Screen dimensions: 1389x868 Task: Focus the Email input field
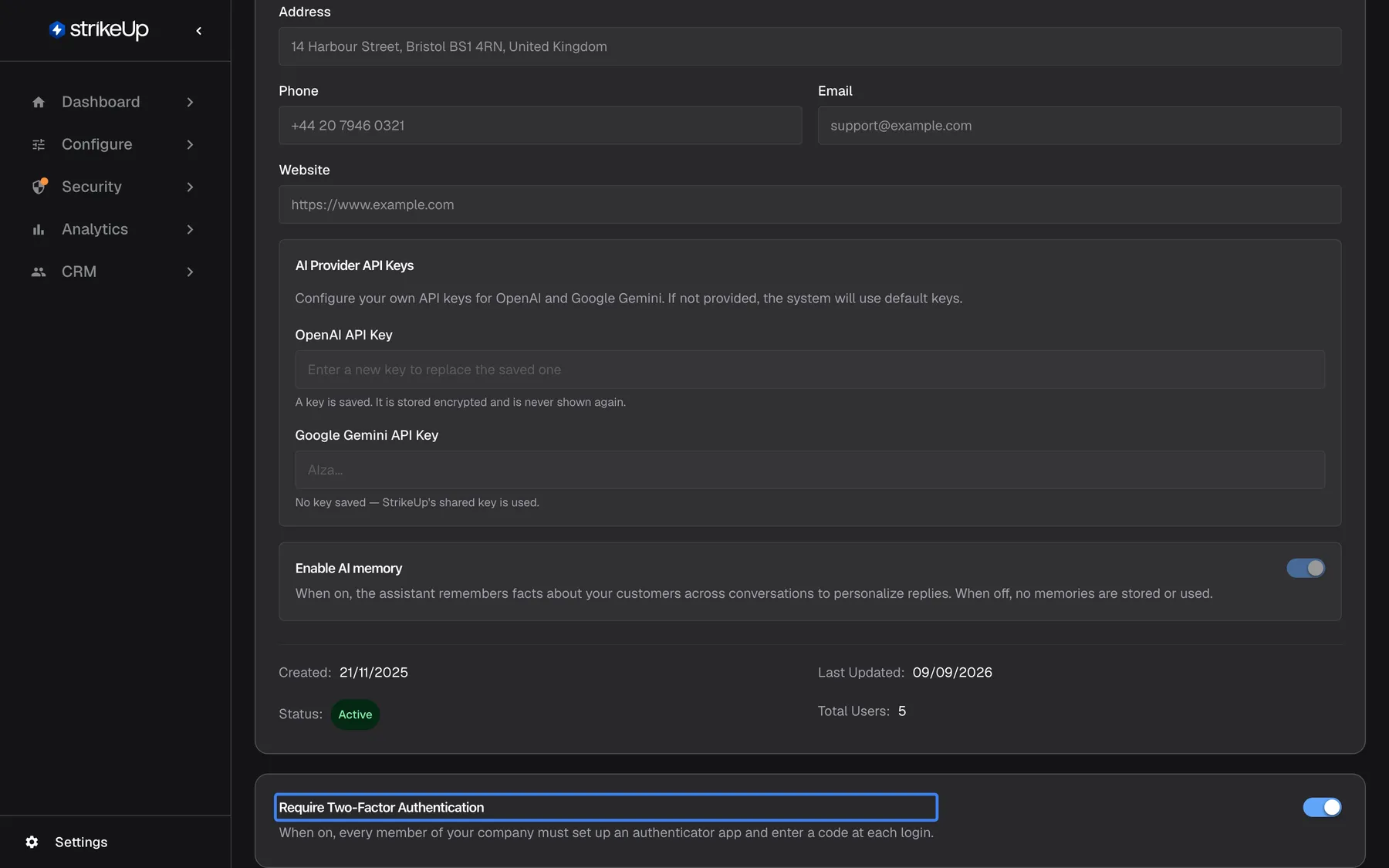coord(1080,125)
